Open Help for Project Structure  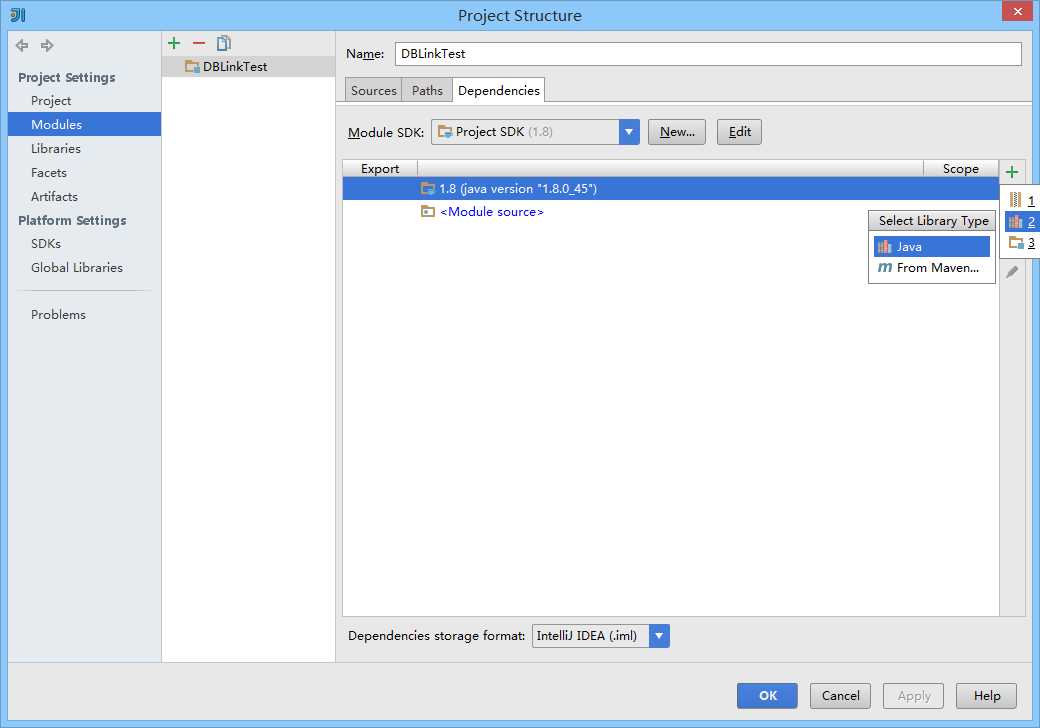[x=986, y=696]
